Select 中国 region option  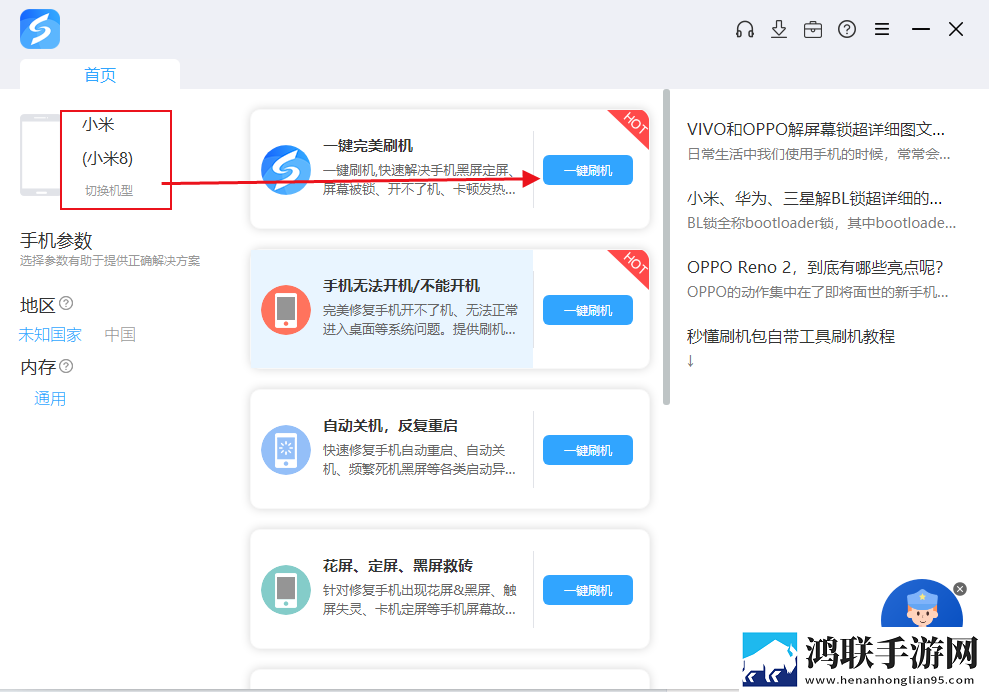point(120,334)
